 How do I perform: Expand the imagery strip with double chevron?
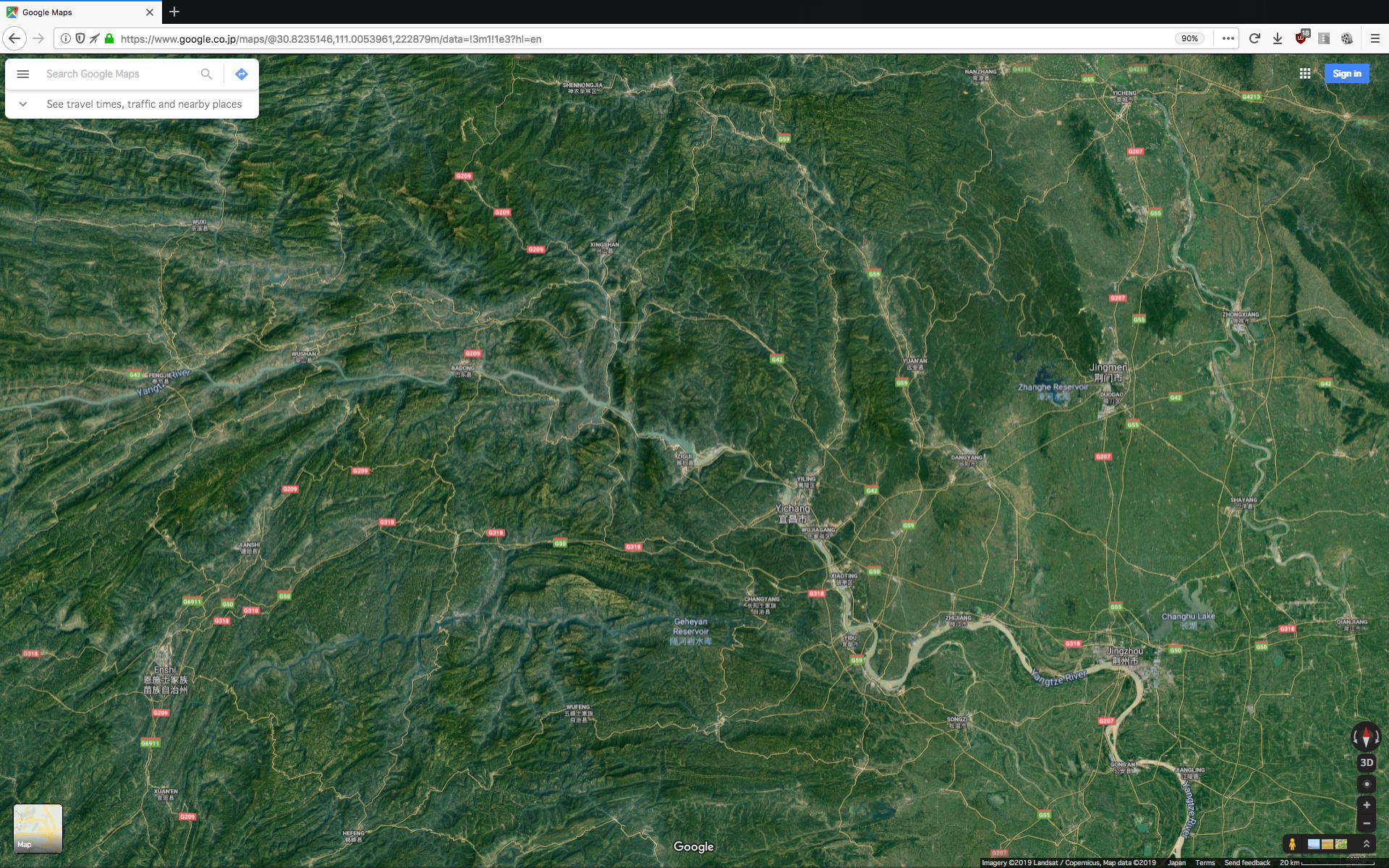(1367, 844)
